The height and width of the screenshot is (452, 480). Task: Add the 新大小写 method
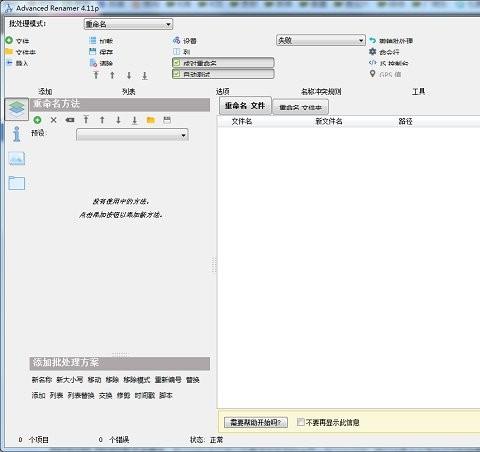(70, 380)
